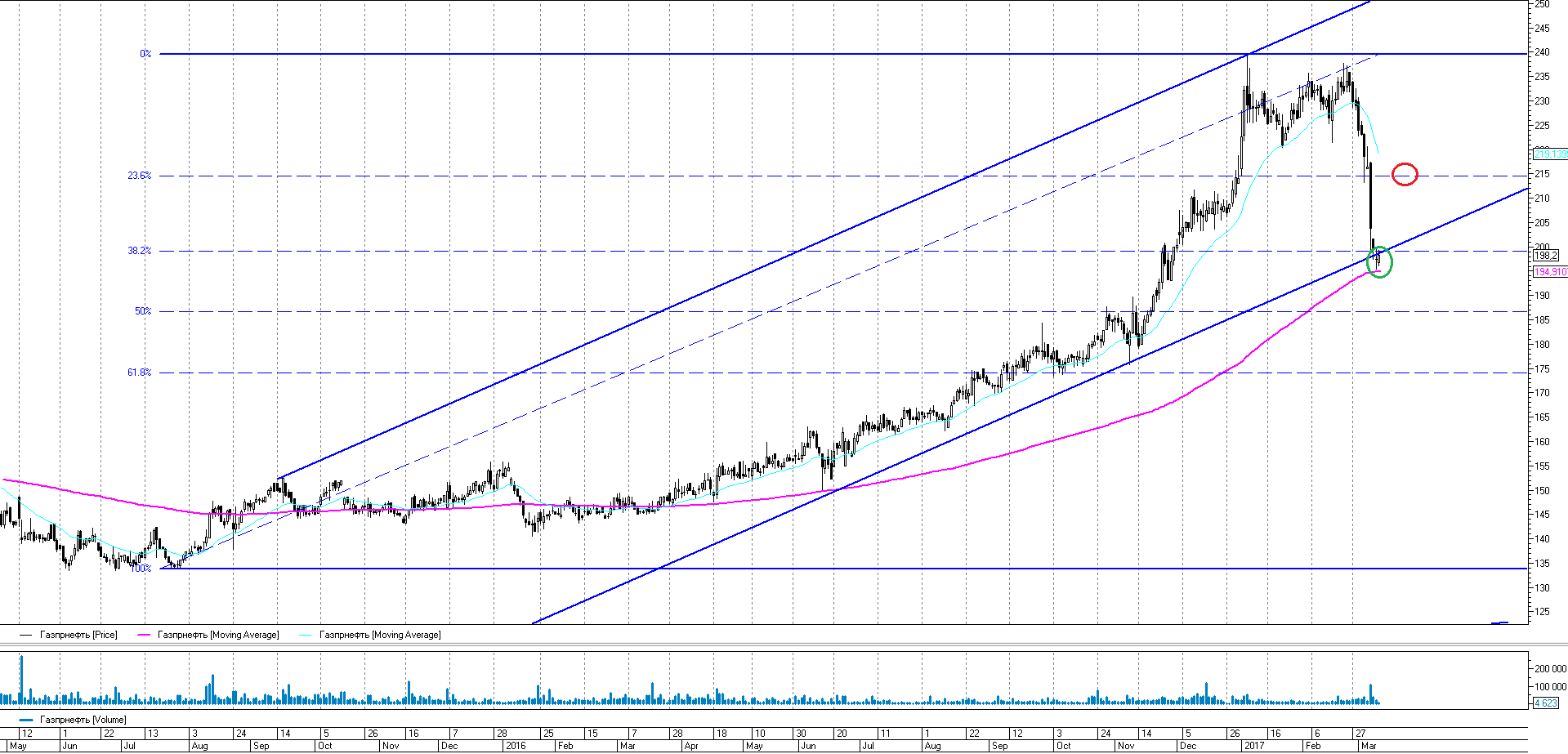Click the 135 price axis label
This screenshot has width=1568, height=754.
1542,563
